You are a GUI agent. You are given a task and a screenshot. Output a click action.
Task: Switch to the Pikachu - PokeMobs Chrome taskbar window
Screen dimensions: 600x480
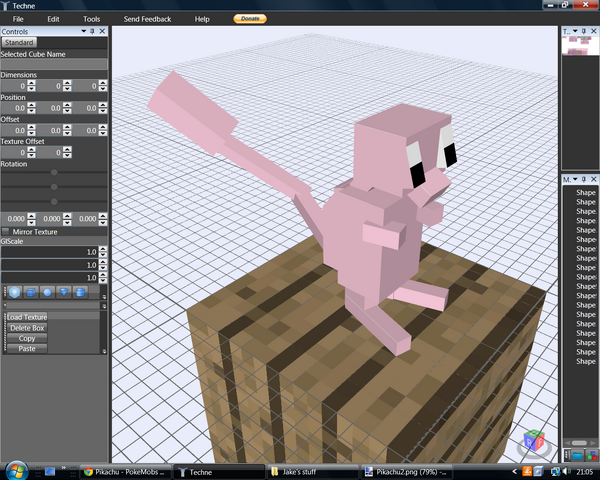point(126,472)
